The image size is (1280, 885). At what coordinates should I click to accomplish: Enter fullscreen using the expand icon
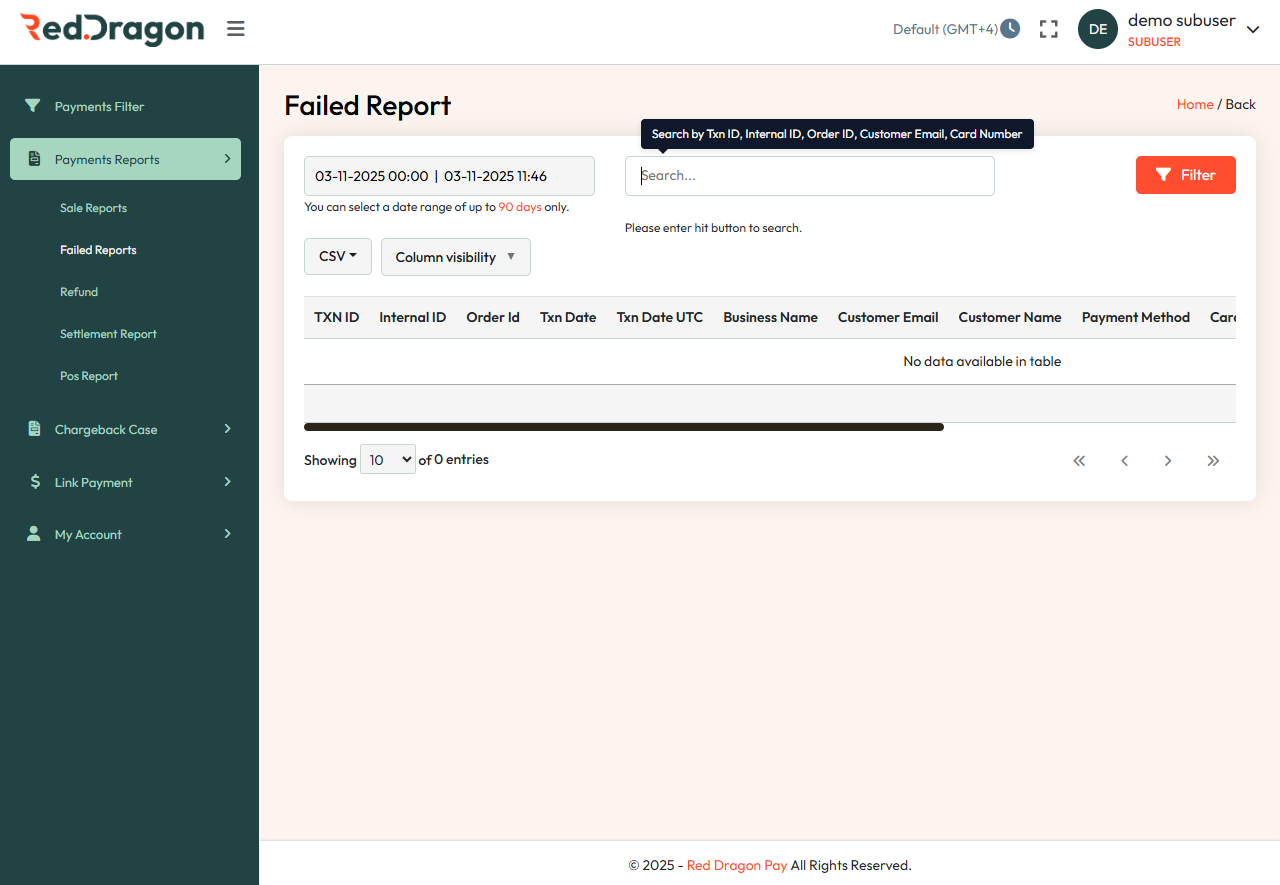pos(1048,29)
